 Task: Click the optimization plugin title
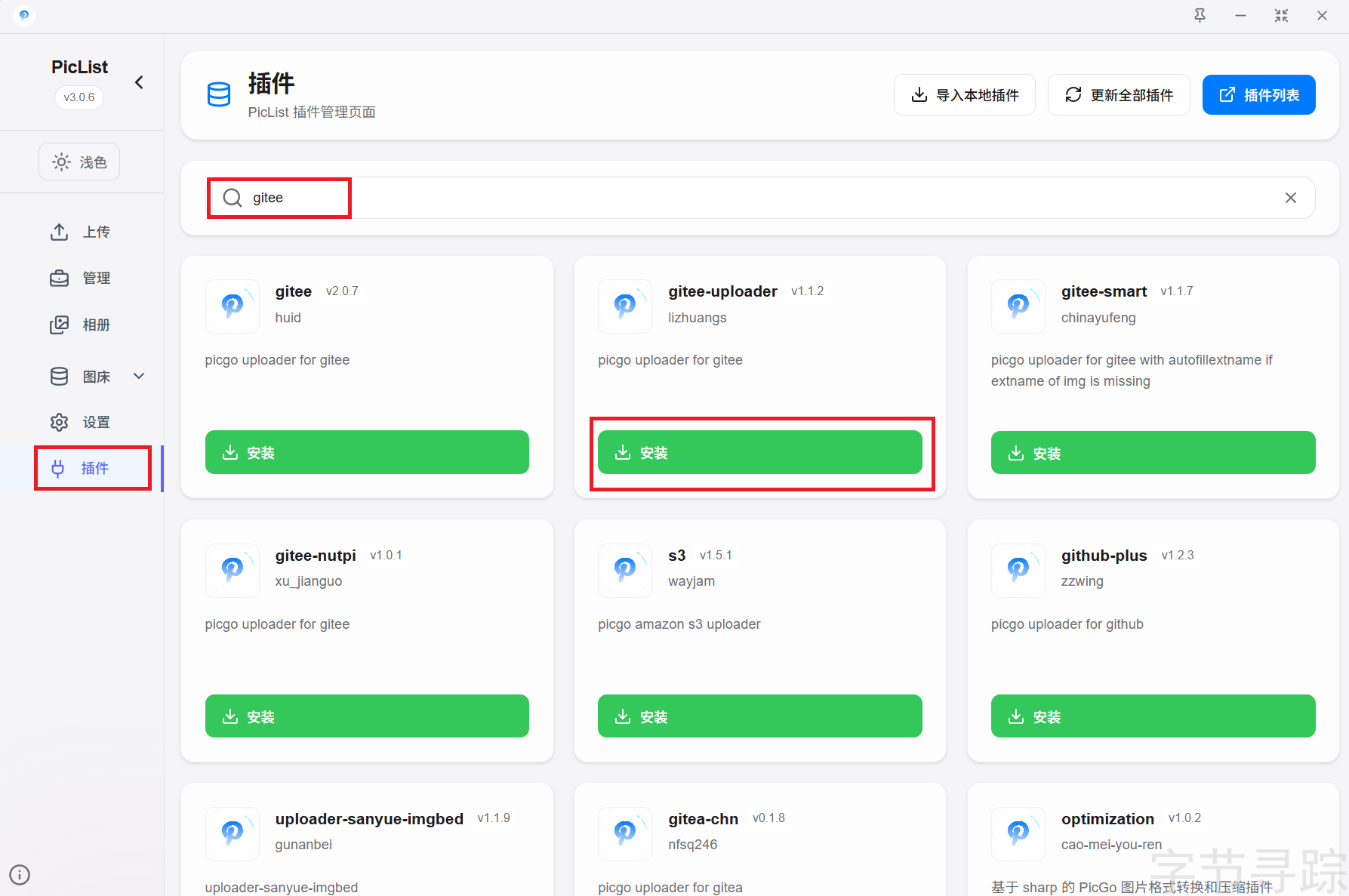click(x=1107, y=819)
